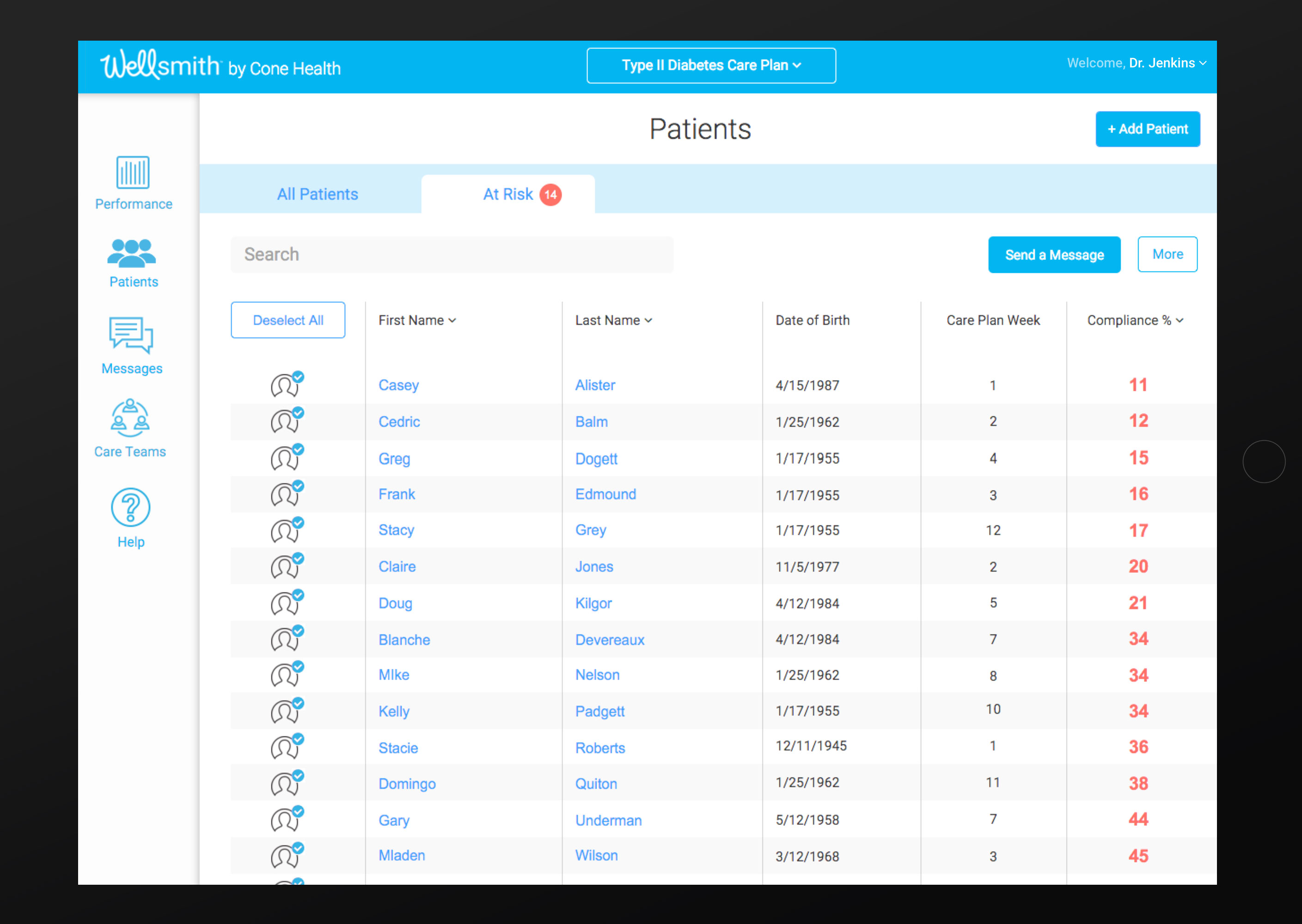Open the Help question-mark icon
This screenshot has height=924, width=1302.
point(131,507)
